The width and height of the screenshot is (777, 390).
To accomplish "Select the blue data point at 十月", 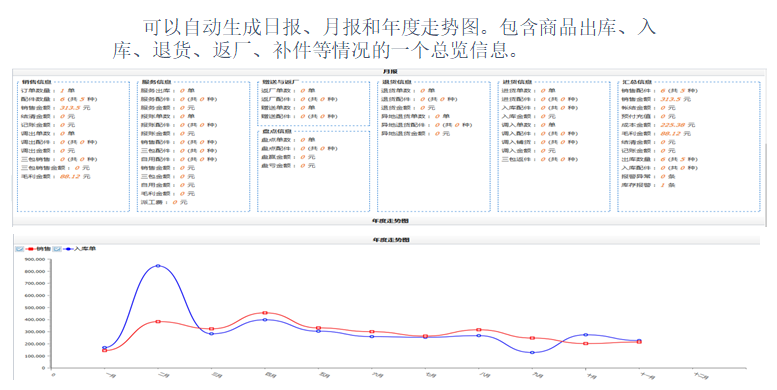I will click(586, 335).
